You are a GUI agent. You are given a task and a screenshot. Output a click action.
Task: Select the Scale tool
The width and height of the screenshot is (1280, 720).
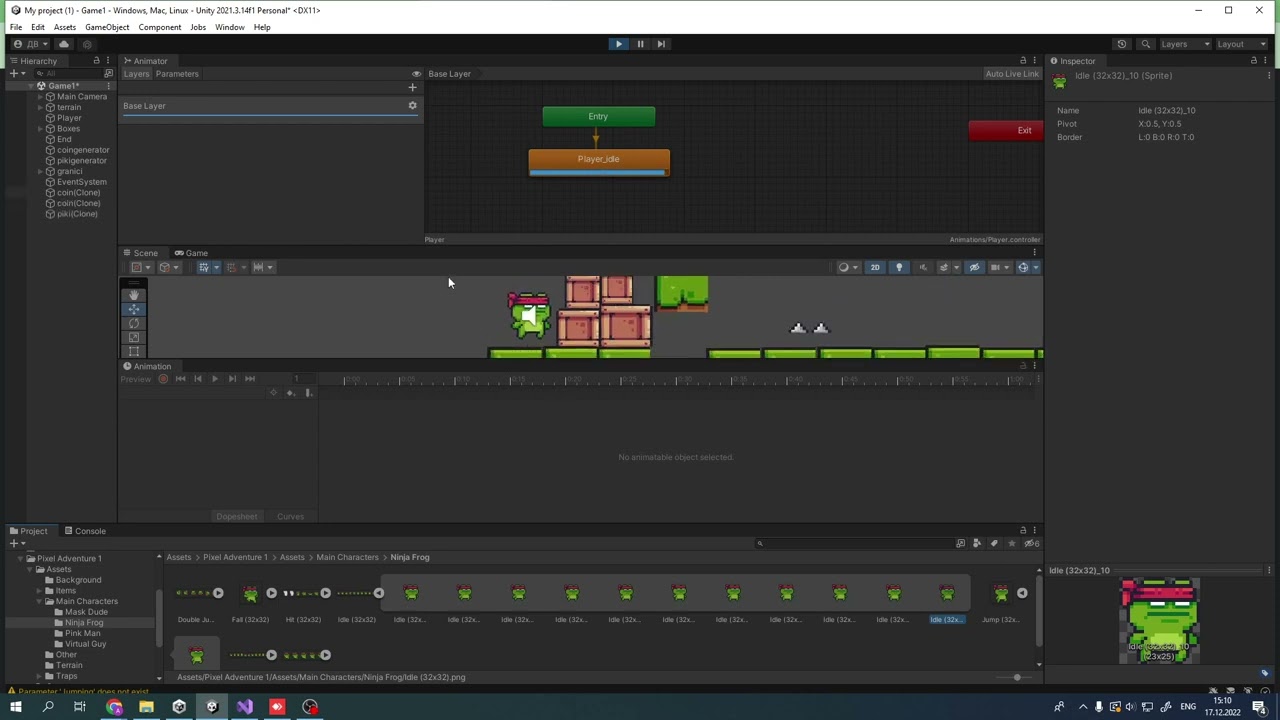(x=134, y=337)
